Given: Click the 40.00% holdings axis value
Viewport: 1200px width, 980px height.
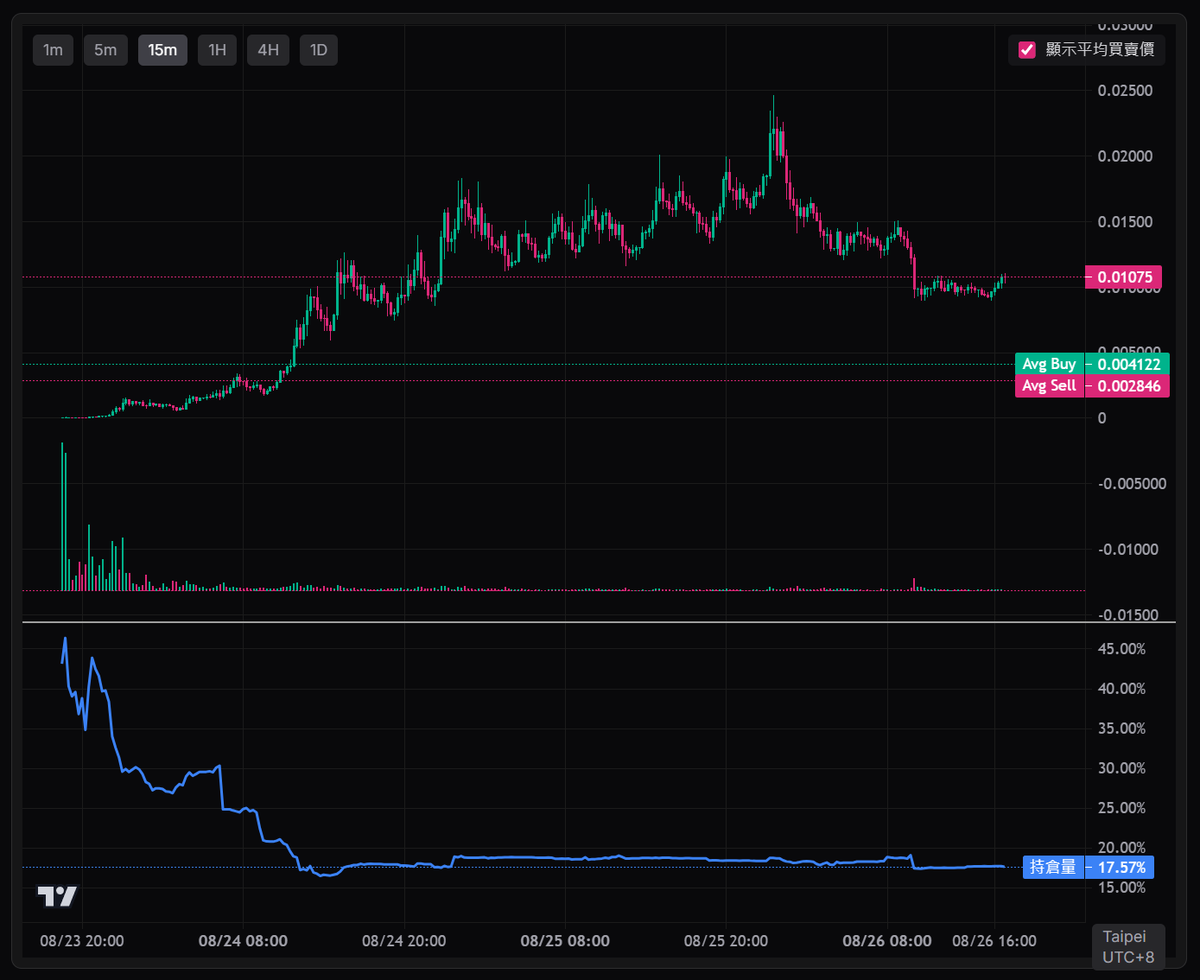Looking at the screenshot, I should coord(1122,689).
